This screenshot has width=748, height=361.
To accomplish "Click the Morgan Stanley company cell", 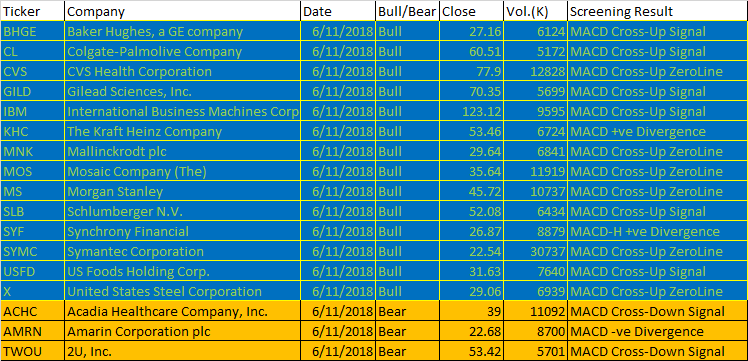I will pos(183,192).
